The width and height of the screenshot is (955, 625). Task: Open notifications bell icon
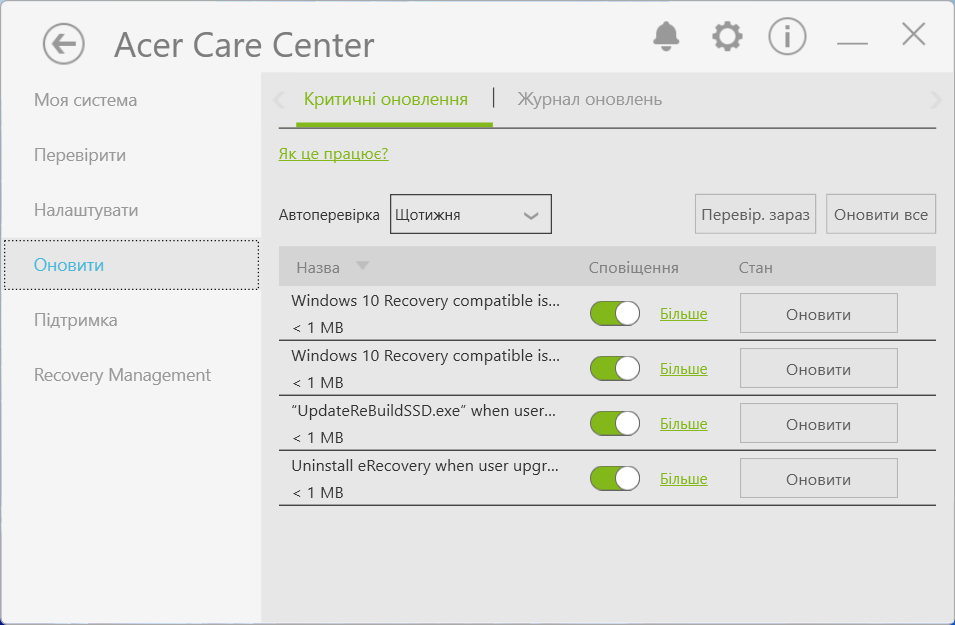tap(666, 37)
